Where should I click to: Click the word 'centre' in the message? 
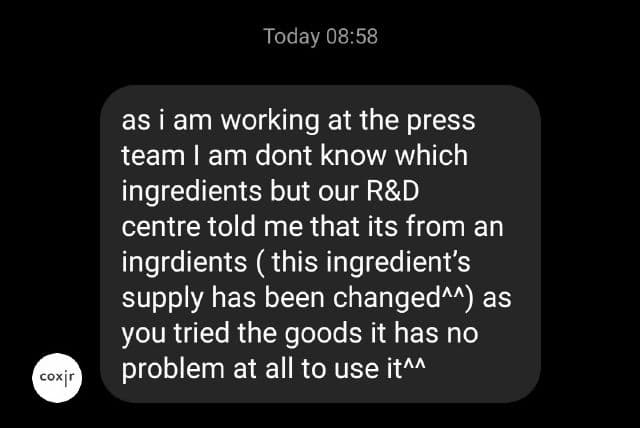[161, 227]
